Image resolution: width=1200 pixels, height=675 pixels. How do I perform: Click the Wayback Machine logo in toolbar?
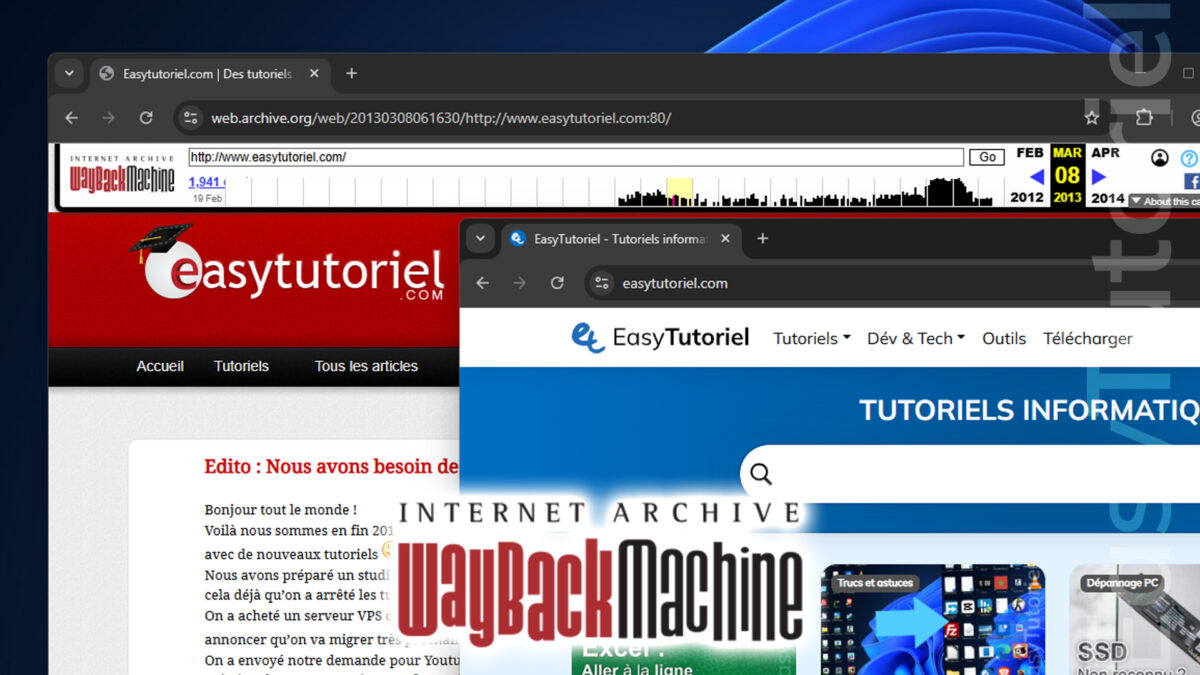coord(122,176)
